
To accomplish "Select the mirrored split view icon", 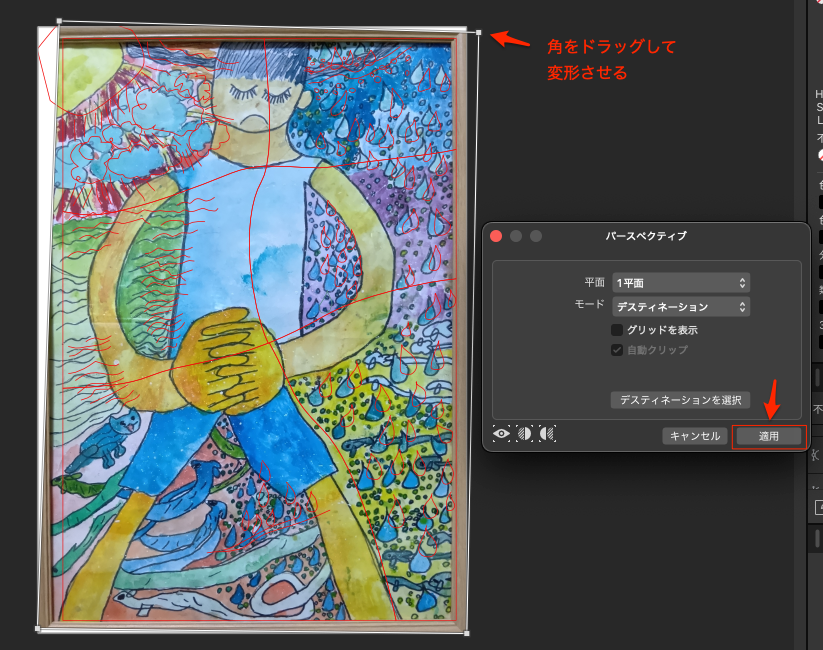I will pyautogui.click(x=546, y=434).
